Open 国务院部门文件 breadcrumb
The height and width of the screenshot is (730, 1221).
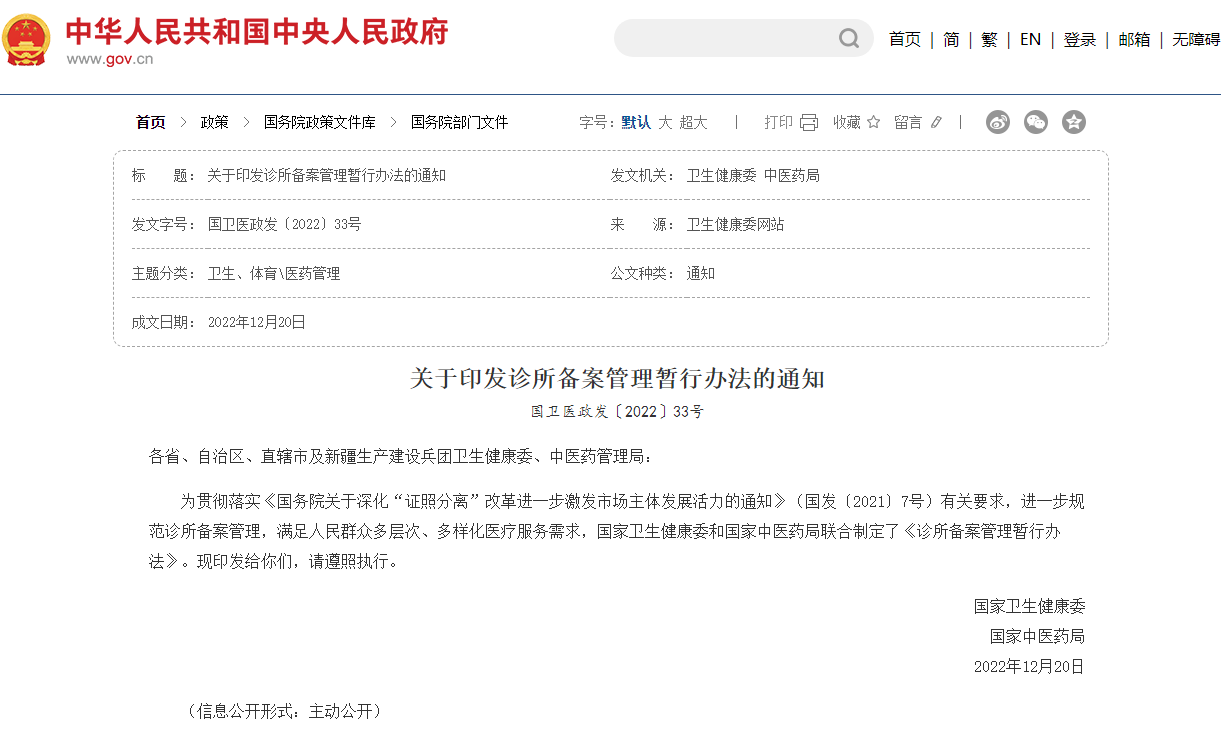pyautogui.click(x=459, y=122)
